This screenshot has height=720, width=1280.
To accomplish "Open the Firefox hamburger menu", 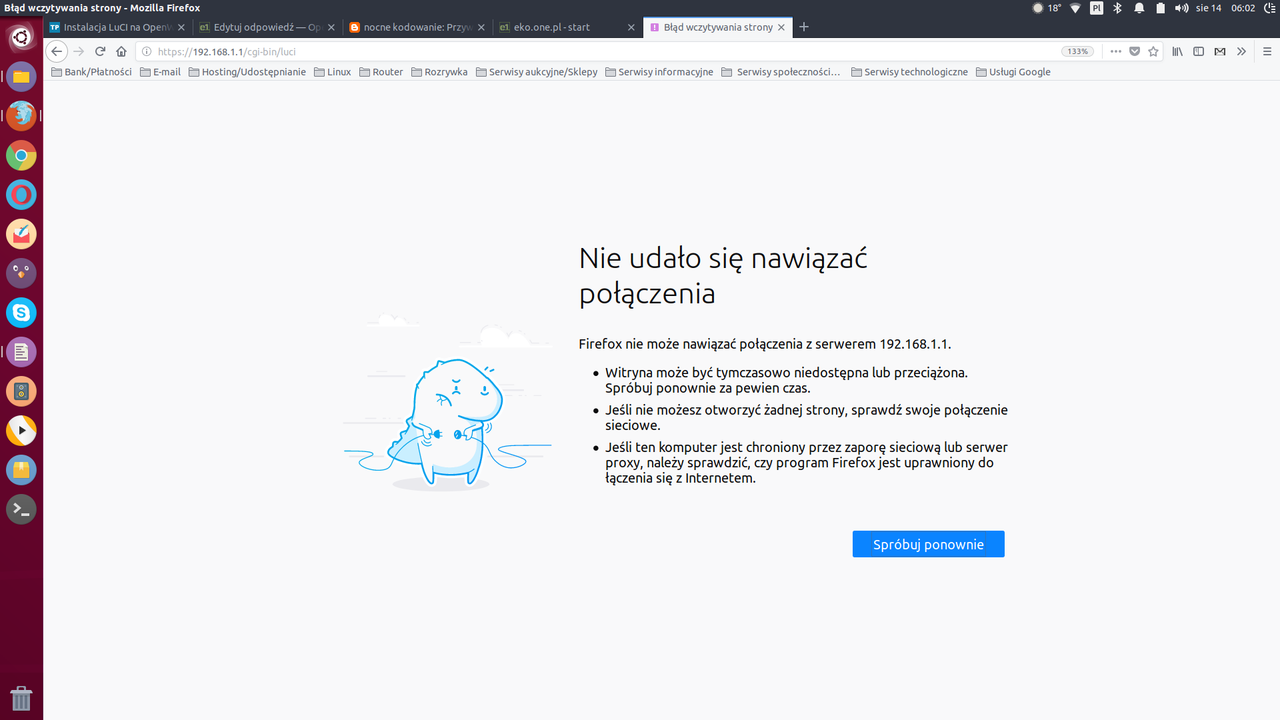I will point(1266,51).
